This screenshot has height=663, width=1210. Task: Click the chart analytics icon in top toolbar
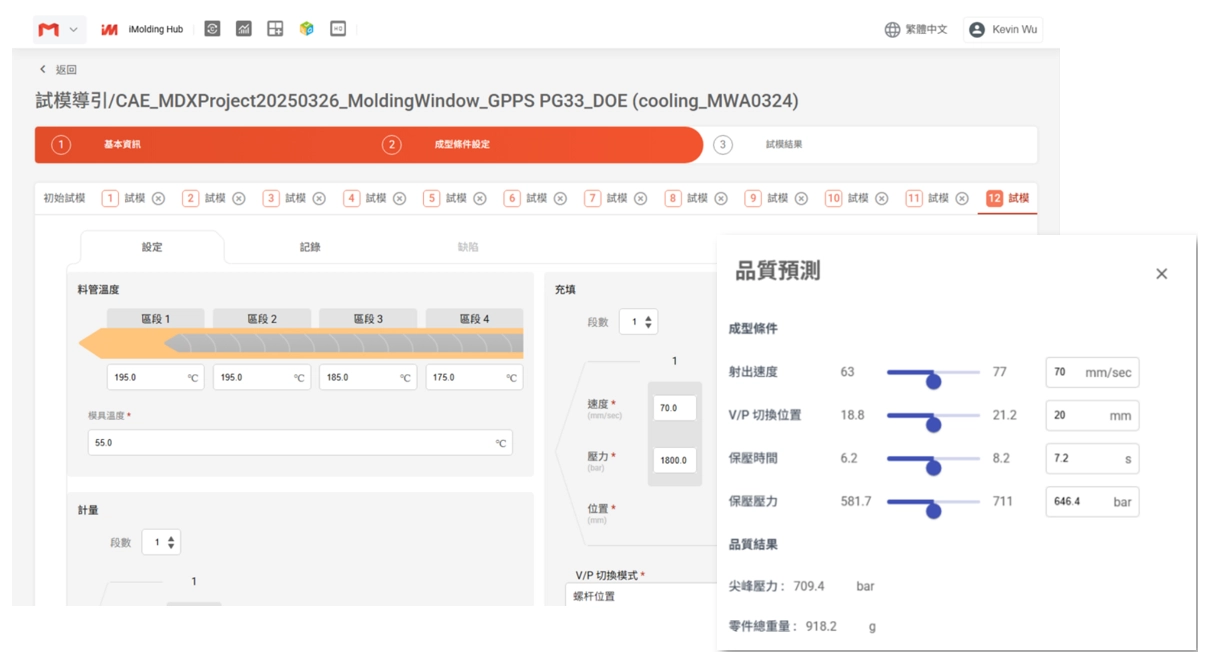click(x=243, y=29)
